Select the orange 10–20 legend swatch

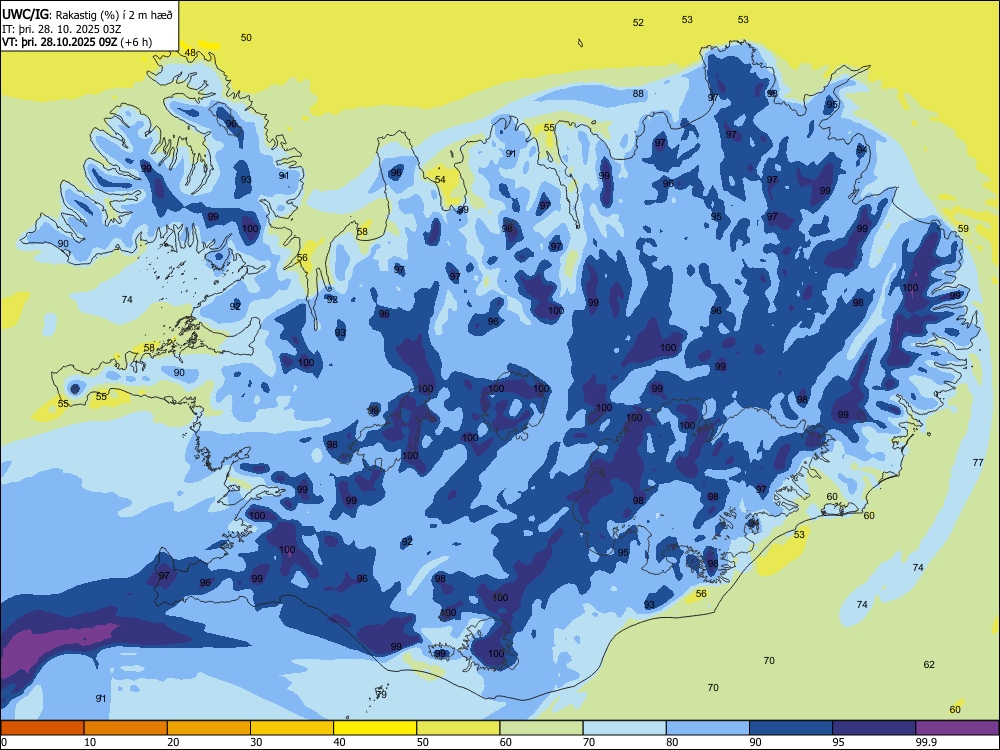(126, 728)
